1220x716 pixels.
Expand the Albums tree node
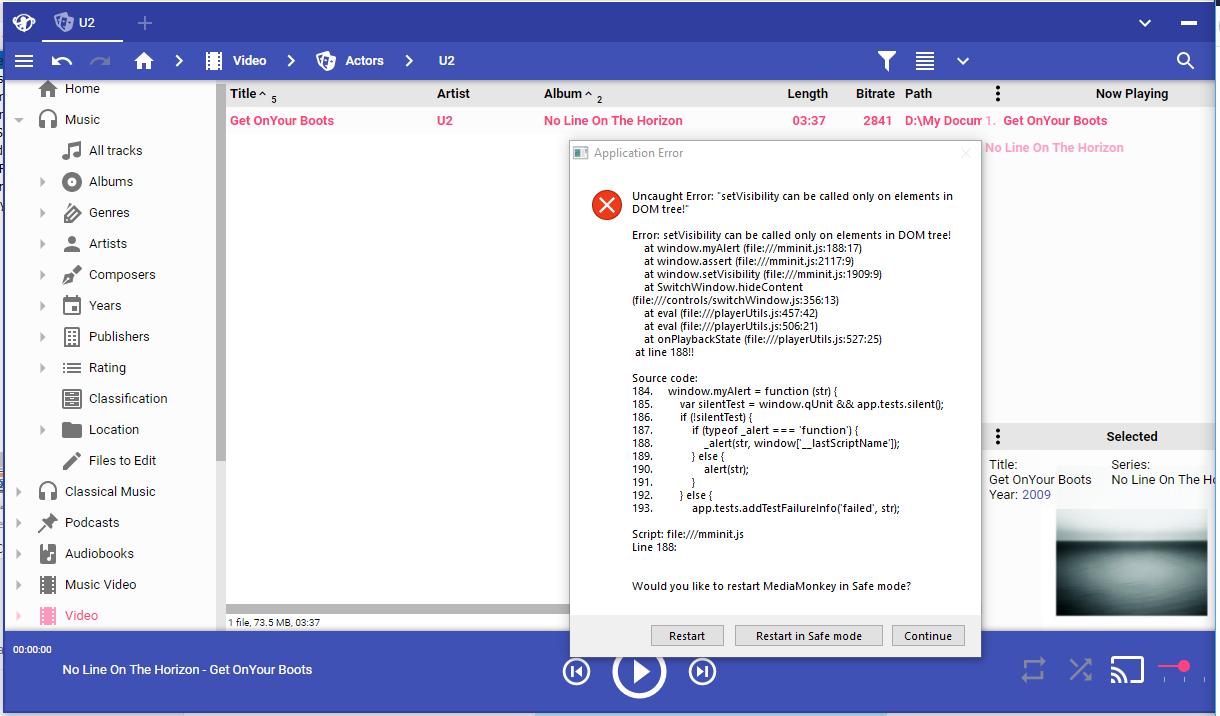pyautogui.click(x=42, y=182)
